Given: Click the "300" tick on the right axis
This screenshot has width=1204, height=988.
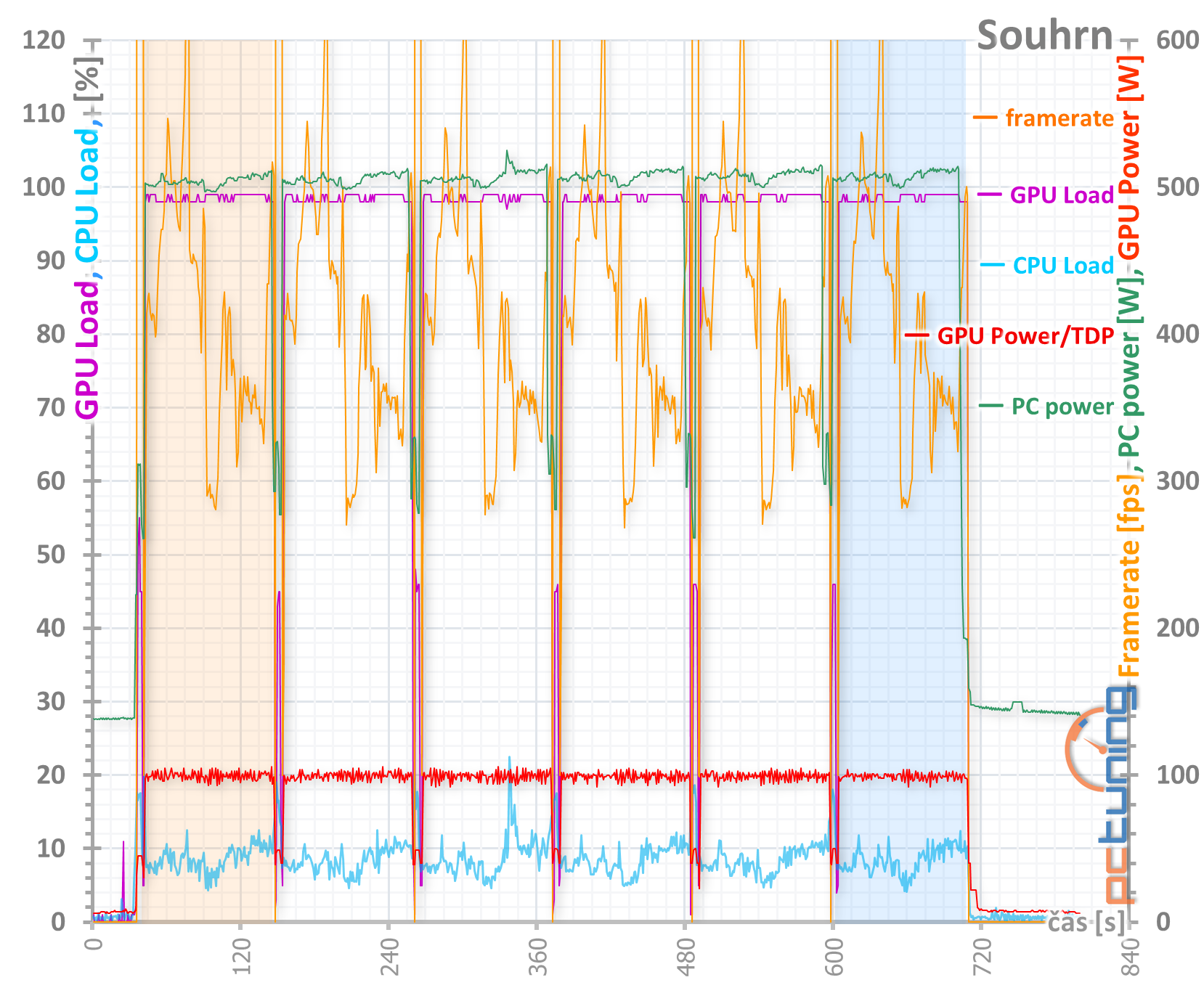Looking at the screenshot, I should (1178, 481).
